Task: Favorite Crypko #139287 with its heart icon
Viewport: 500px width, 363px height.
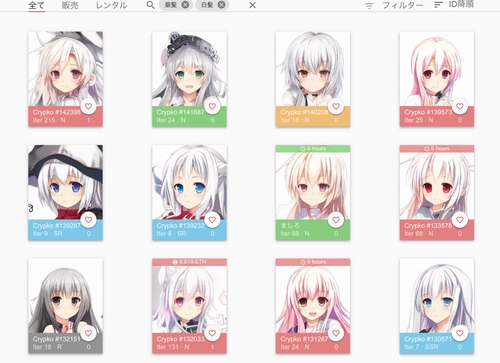Action: (88, 220)
